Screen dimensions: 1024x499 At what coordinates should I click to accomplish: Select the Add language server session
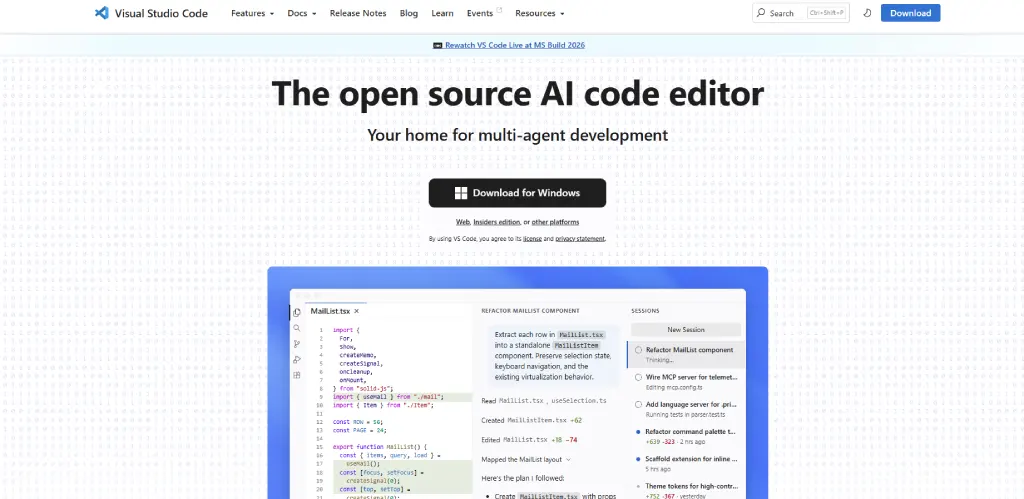tap(686, 410)
